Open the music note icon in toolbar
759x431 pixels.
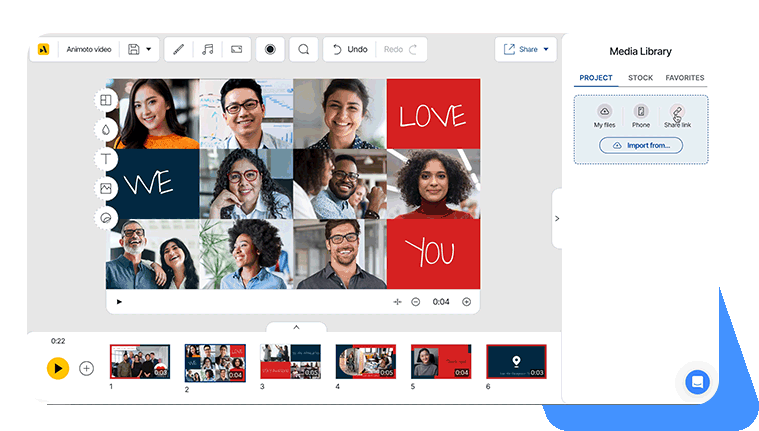pyautogui.click(x=208, y=49)
